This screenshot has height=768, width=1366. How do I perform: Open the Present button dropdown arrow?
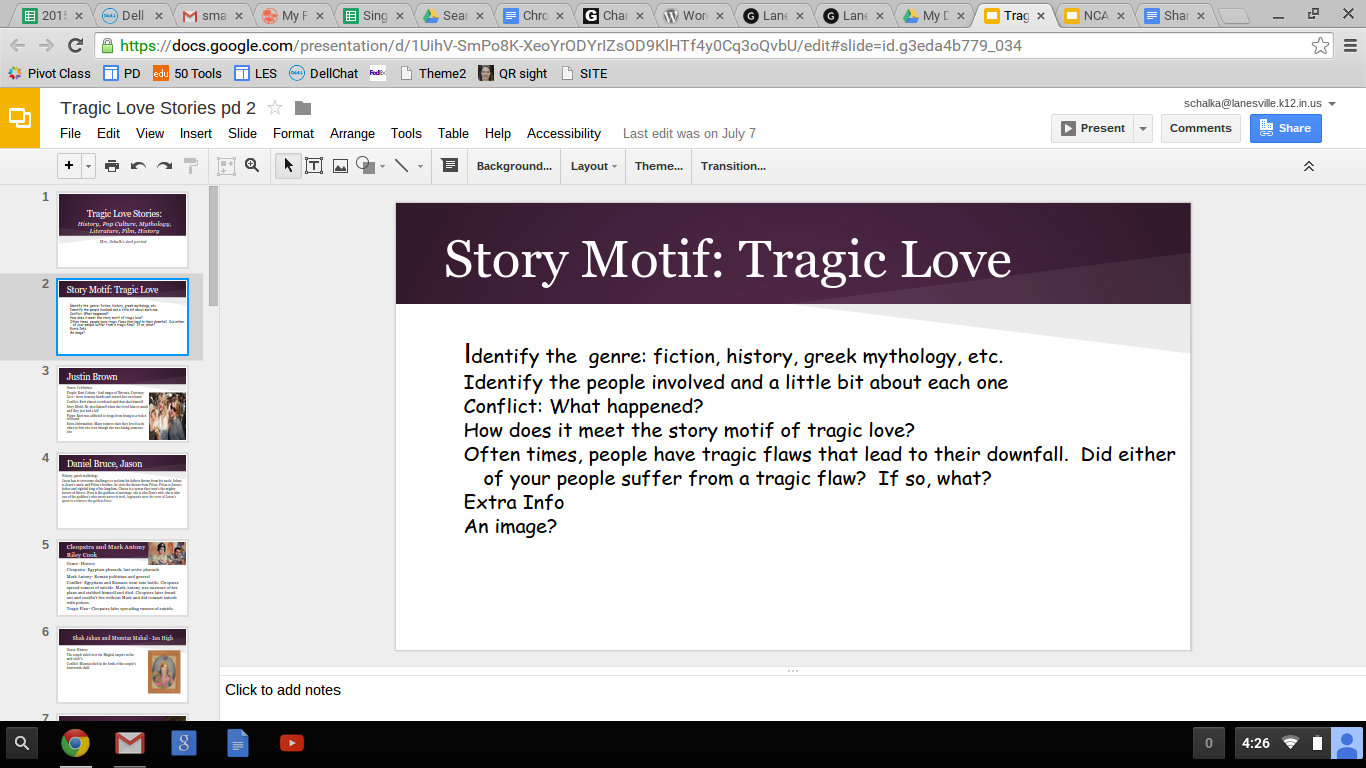(1142, 128)
